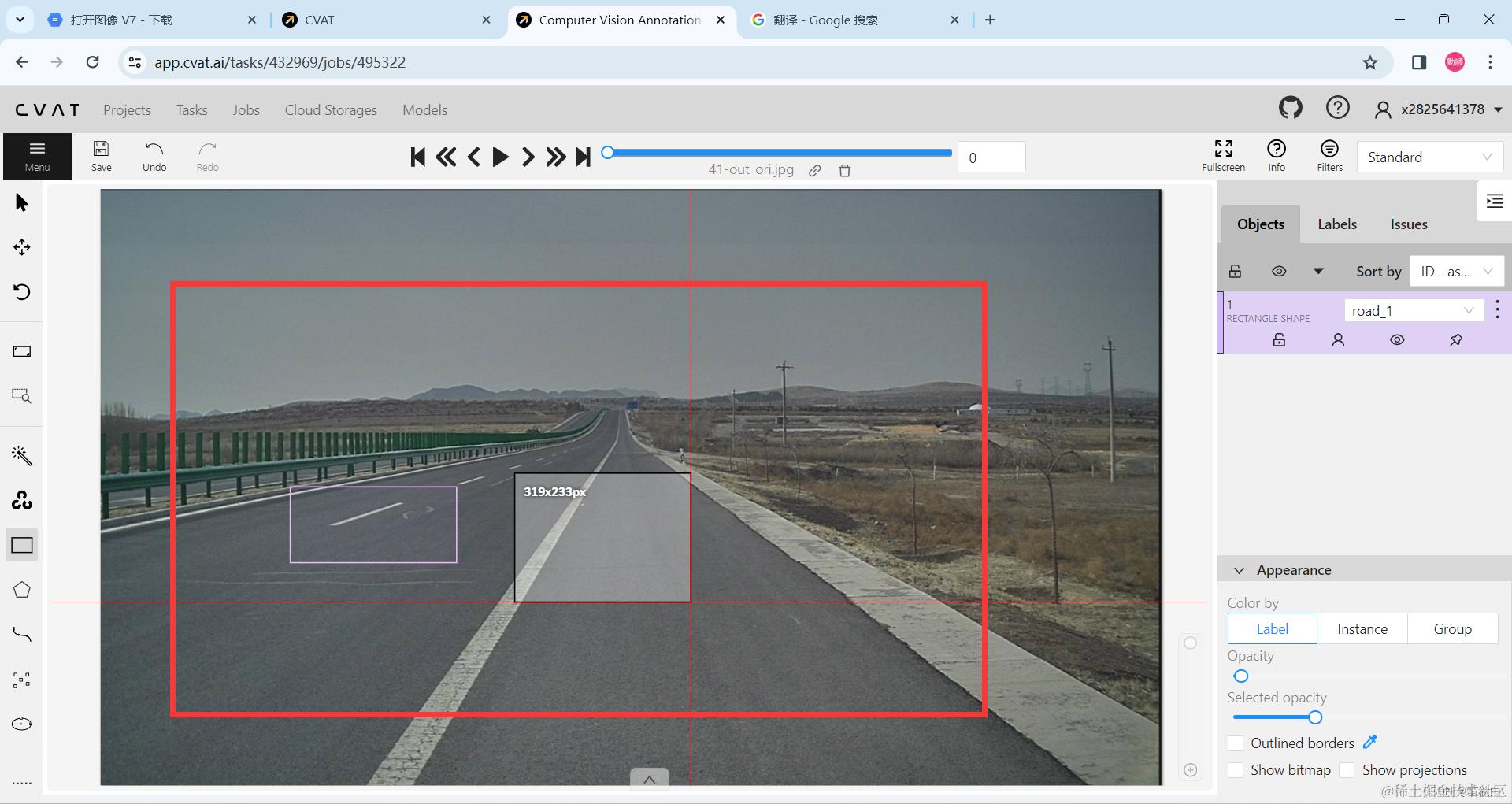
Task: Activate the move image tool
Action: tap(22, 247)
